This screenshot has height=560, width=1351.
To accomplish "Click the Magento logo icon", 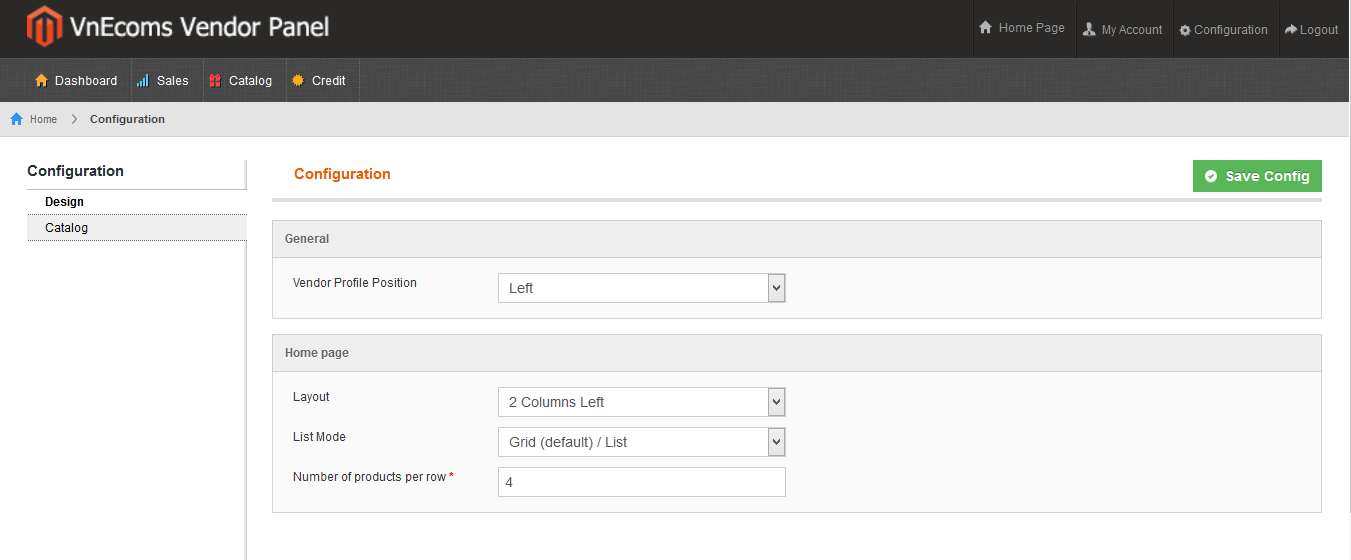I will click(x=43, y=27).
